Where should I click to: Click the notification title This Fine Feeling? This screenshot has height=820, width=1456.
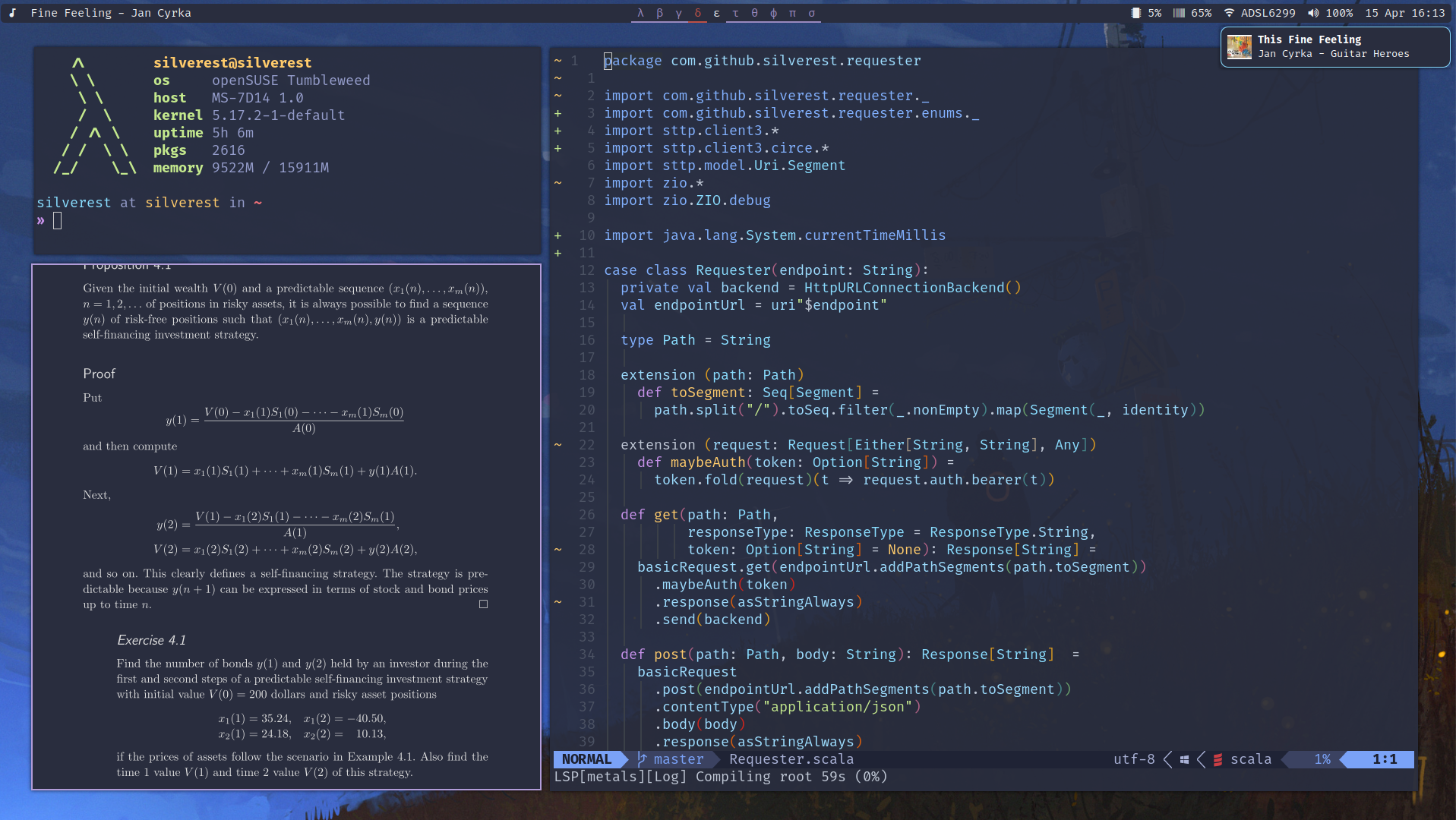tap(1309, 39)
